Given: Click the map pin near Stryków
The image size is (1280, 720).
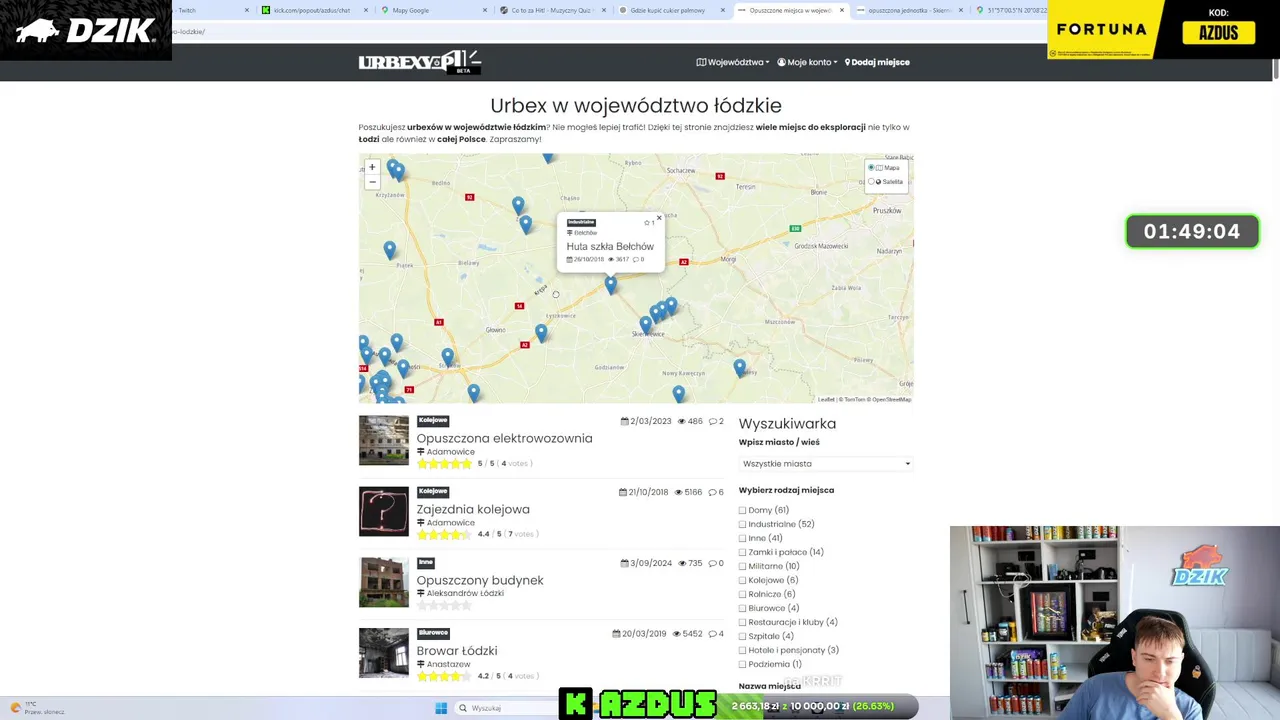Looking at the screenshot, I should pyautogui.click(x=448, y=356).
